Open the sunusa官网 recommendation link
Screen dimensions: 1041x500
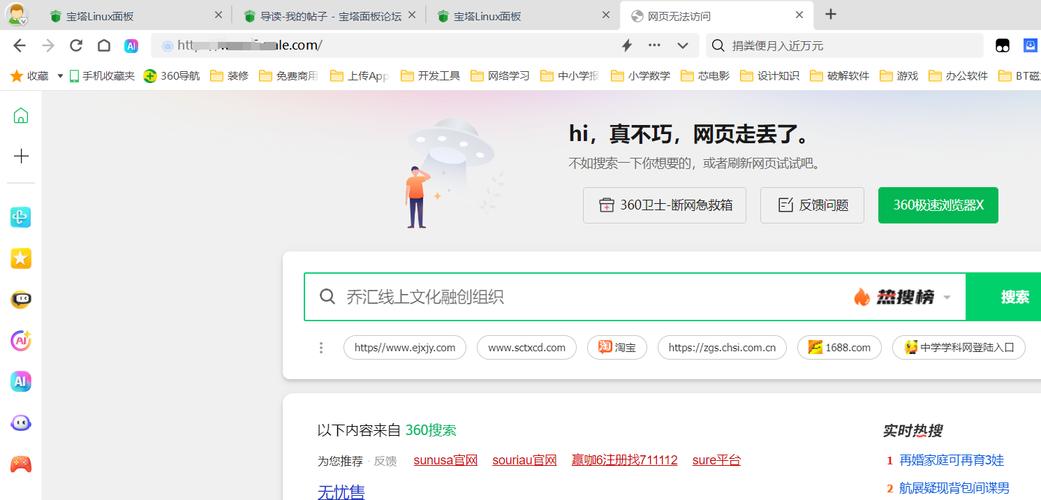click(x=445, y=460)
